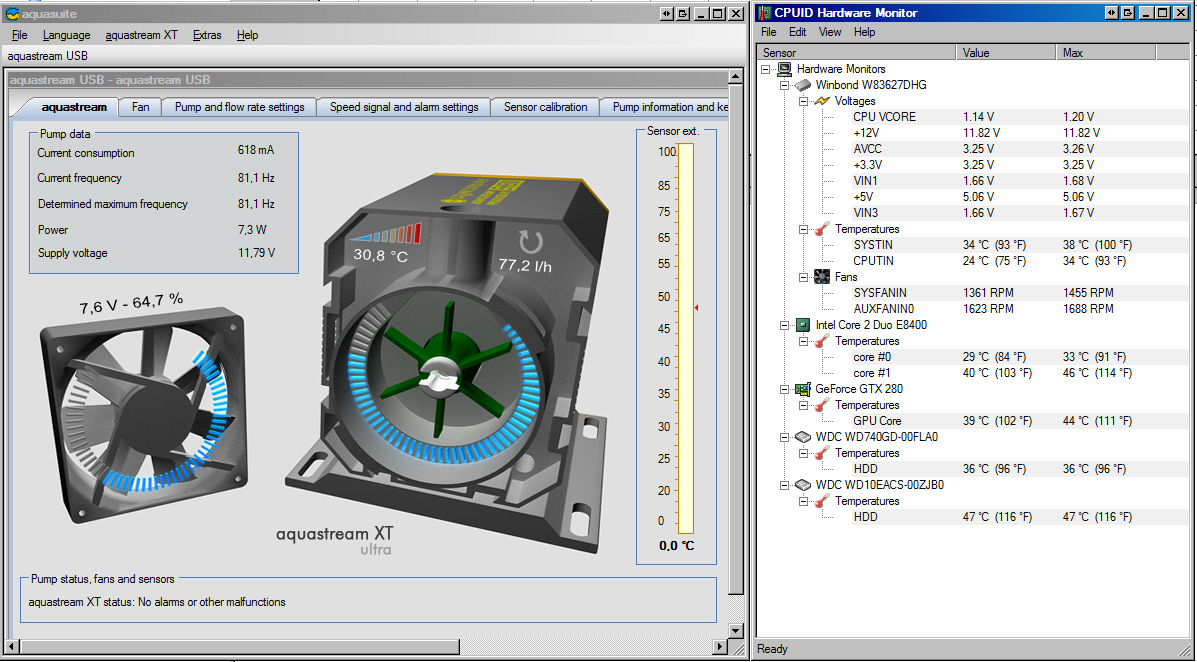Click the horizontal scrollbar right arrow
This screenshot has width=1197, height=662.
point(720,647)
